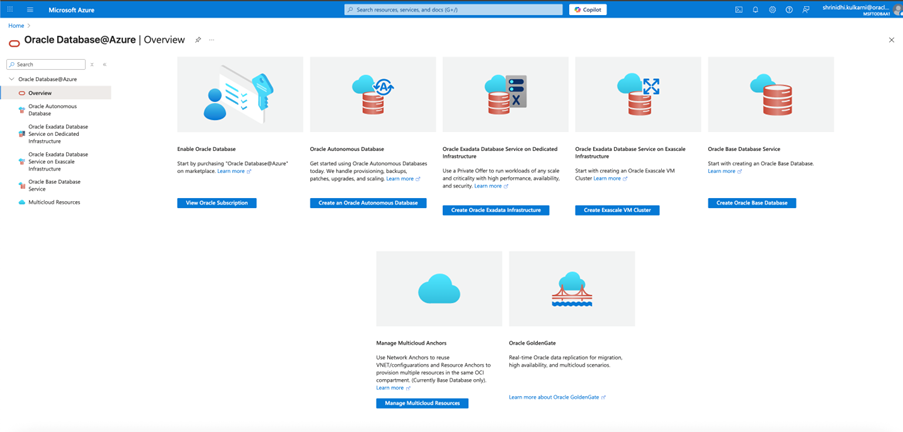The width and height of the screenshot is (903, 432).
Task: Open Learn more under Enable Oracle Database
Action: [234, 171]
